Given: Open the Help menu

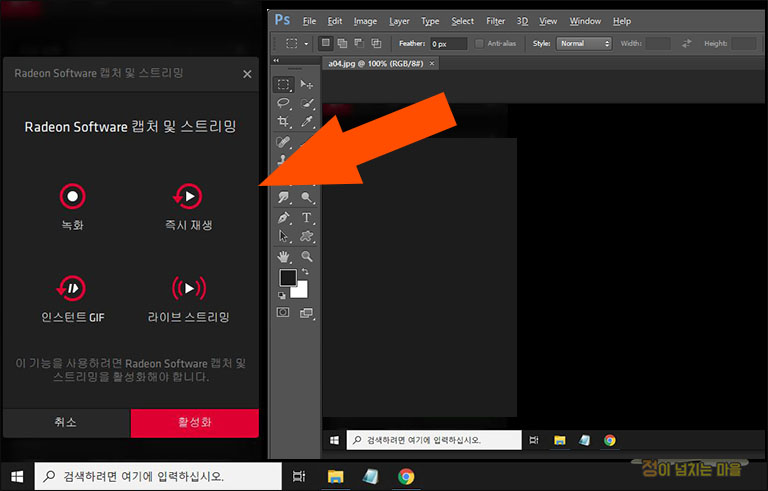Looking at the screenshot, I should (622, 21).
